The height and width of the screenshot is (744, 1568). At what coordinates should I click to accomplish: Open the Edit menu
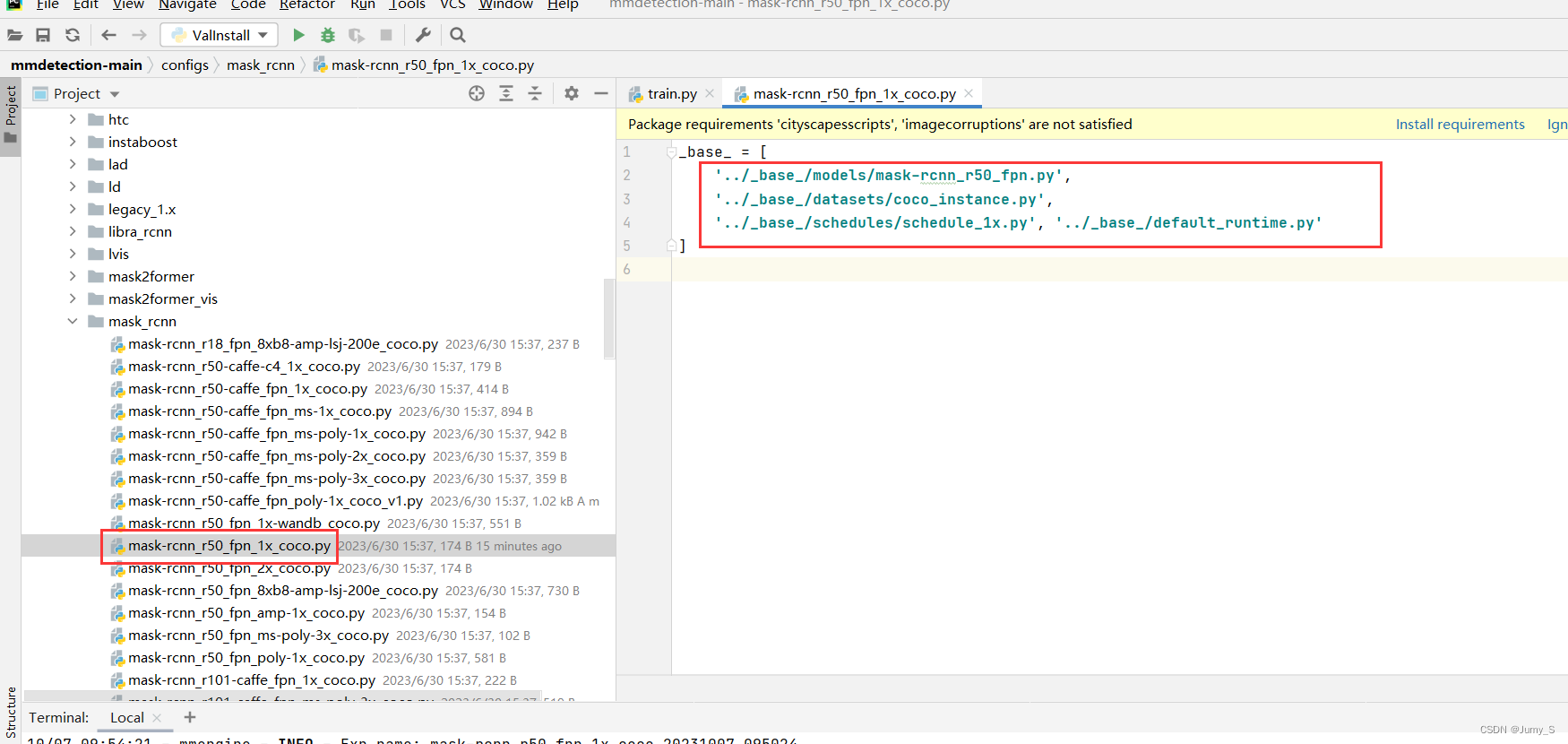86,4
